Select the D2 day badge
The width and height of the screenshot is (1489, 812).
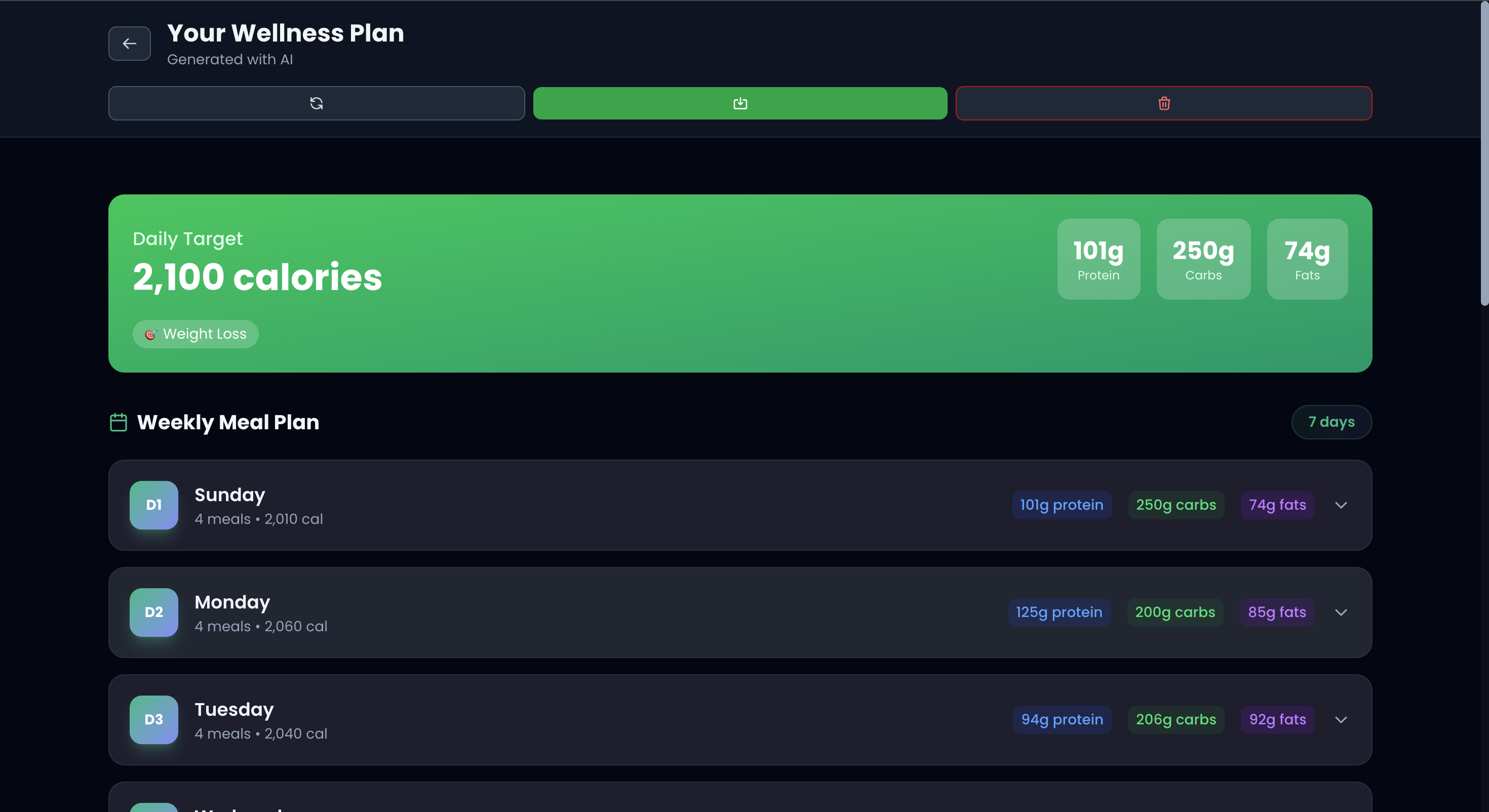point(154,613)
